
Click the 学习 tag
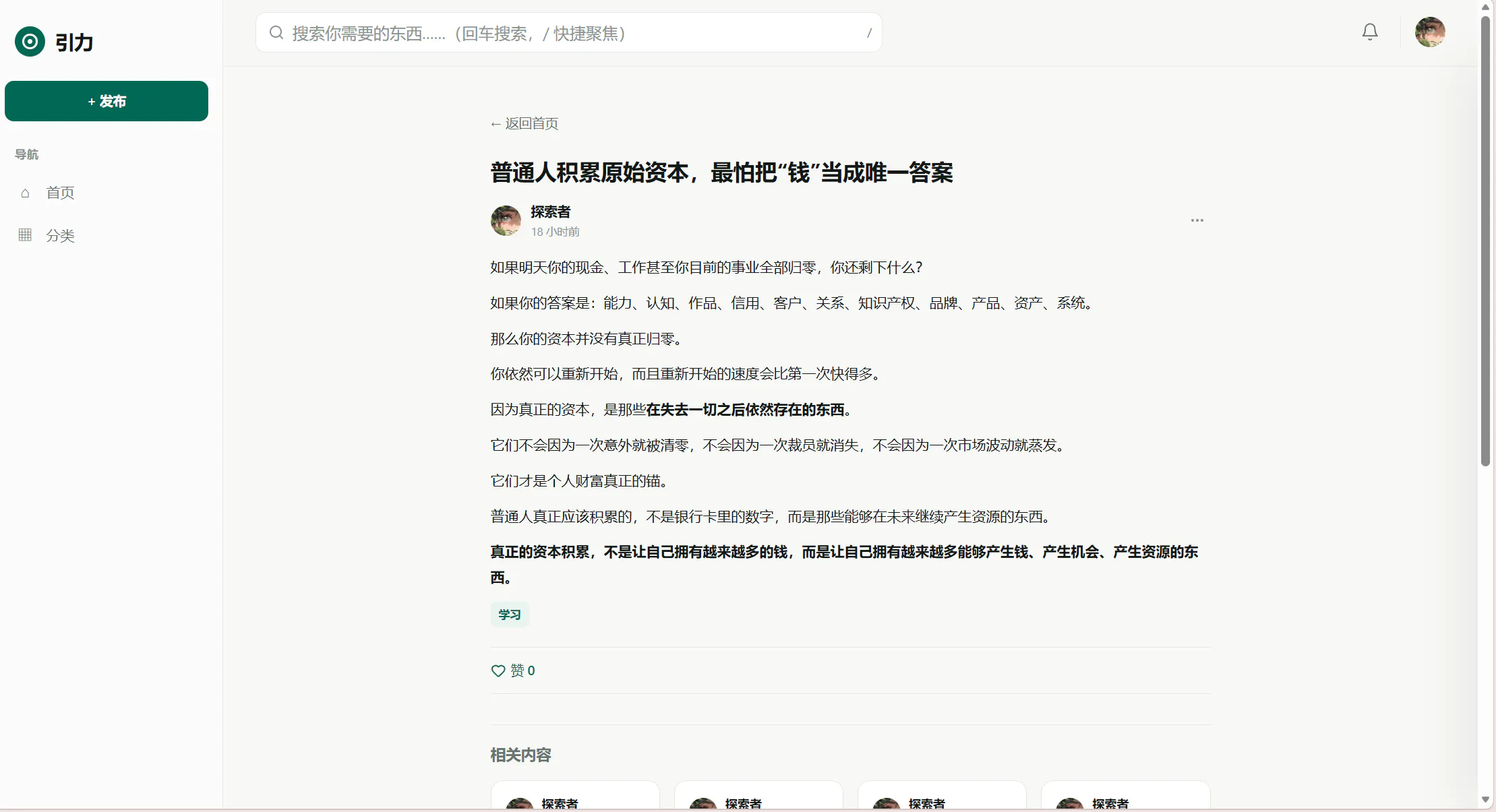coord(510,615)
